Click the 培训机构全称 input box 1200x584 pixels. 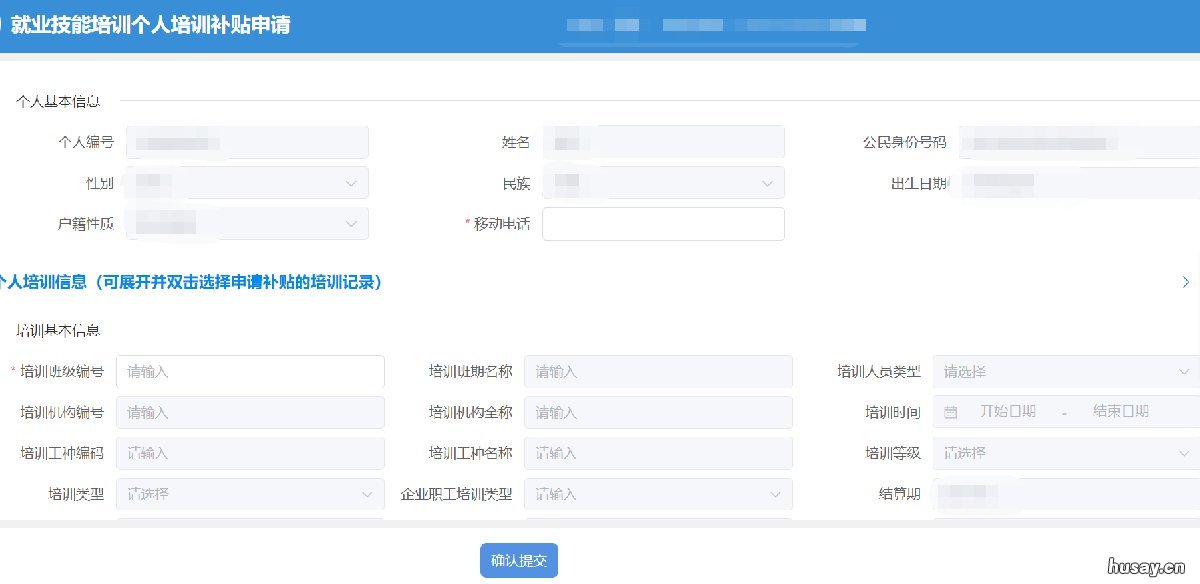pos(658,412)
